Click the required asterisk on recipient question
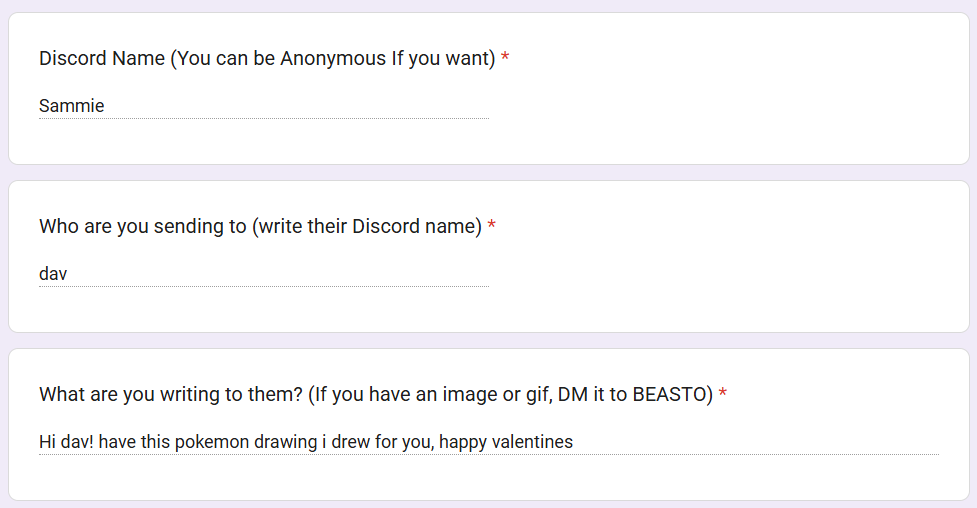The image size is (977, 508). (491, 226)
